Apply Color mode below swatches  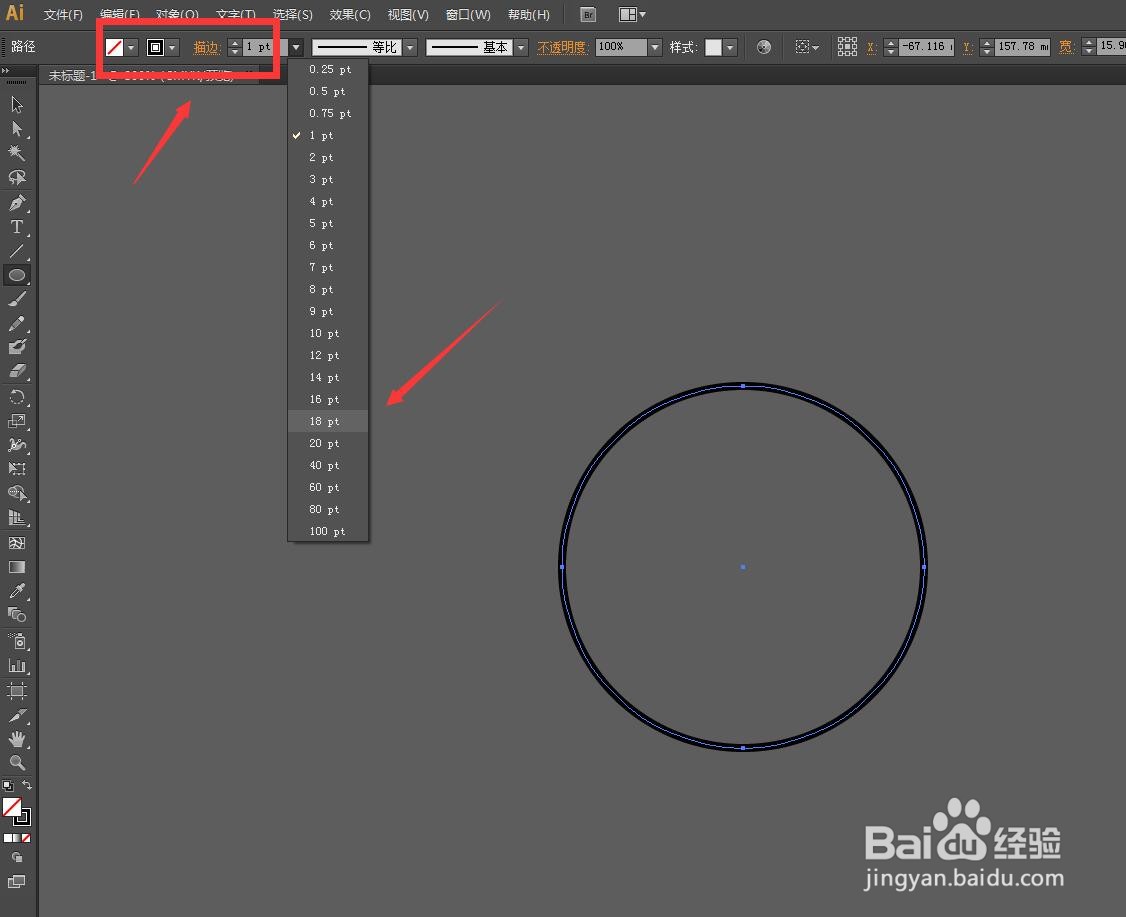pos(7,838)
